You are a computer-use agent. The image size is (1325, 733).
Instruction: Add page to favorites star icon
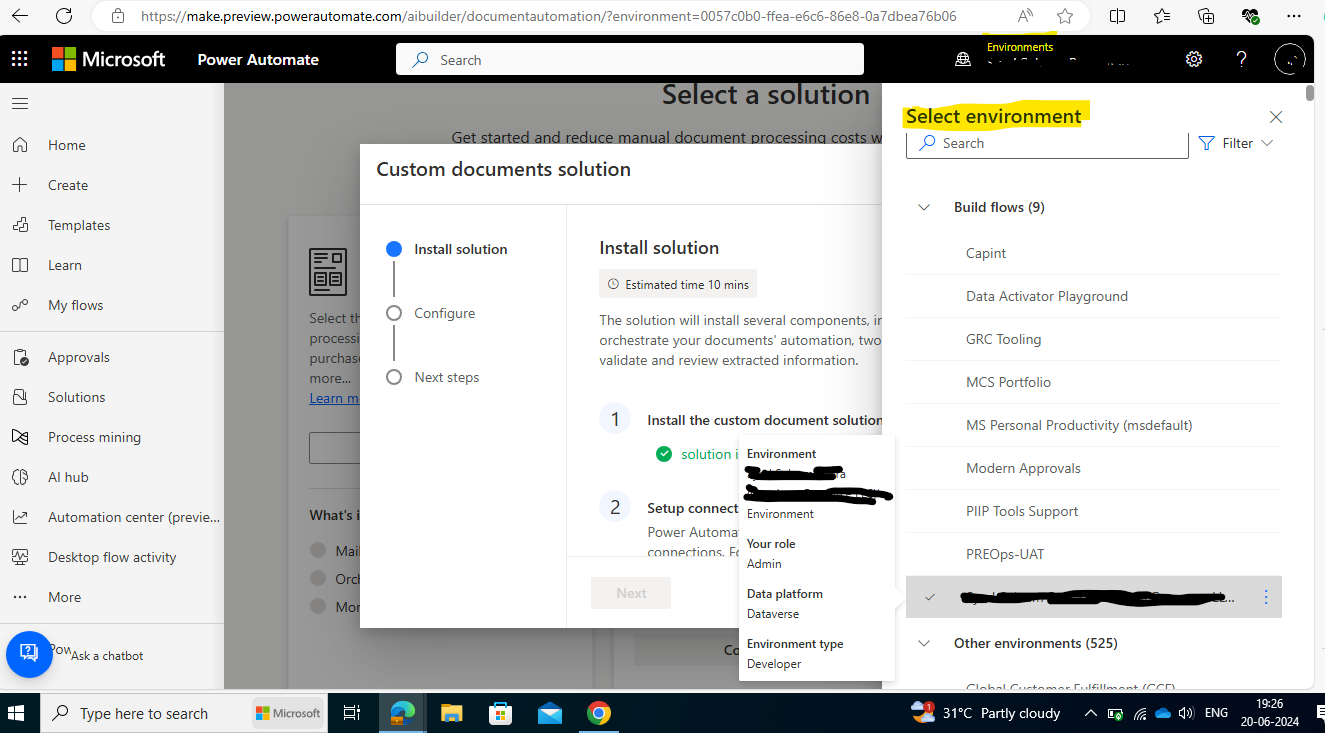(1065, 16)
